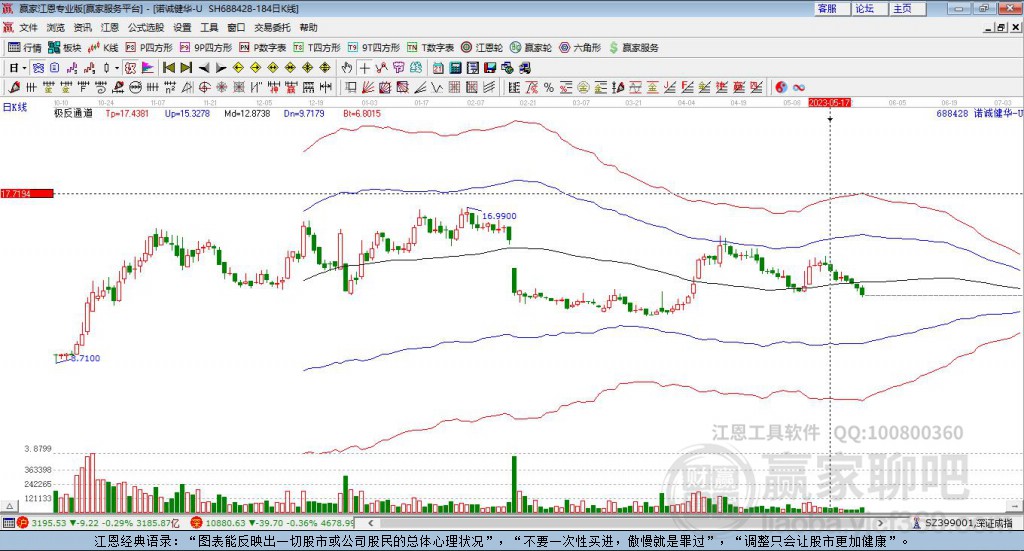Click the Md=12.8738 indicator value
Viewport: 1024px width, 551px height.
pyautogui.click(x=247, y=113)
